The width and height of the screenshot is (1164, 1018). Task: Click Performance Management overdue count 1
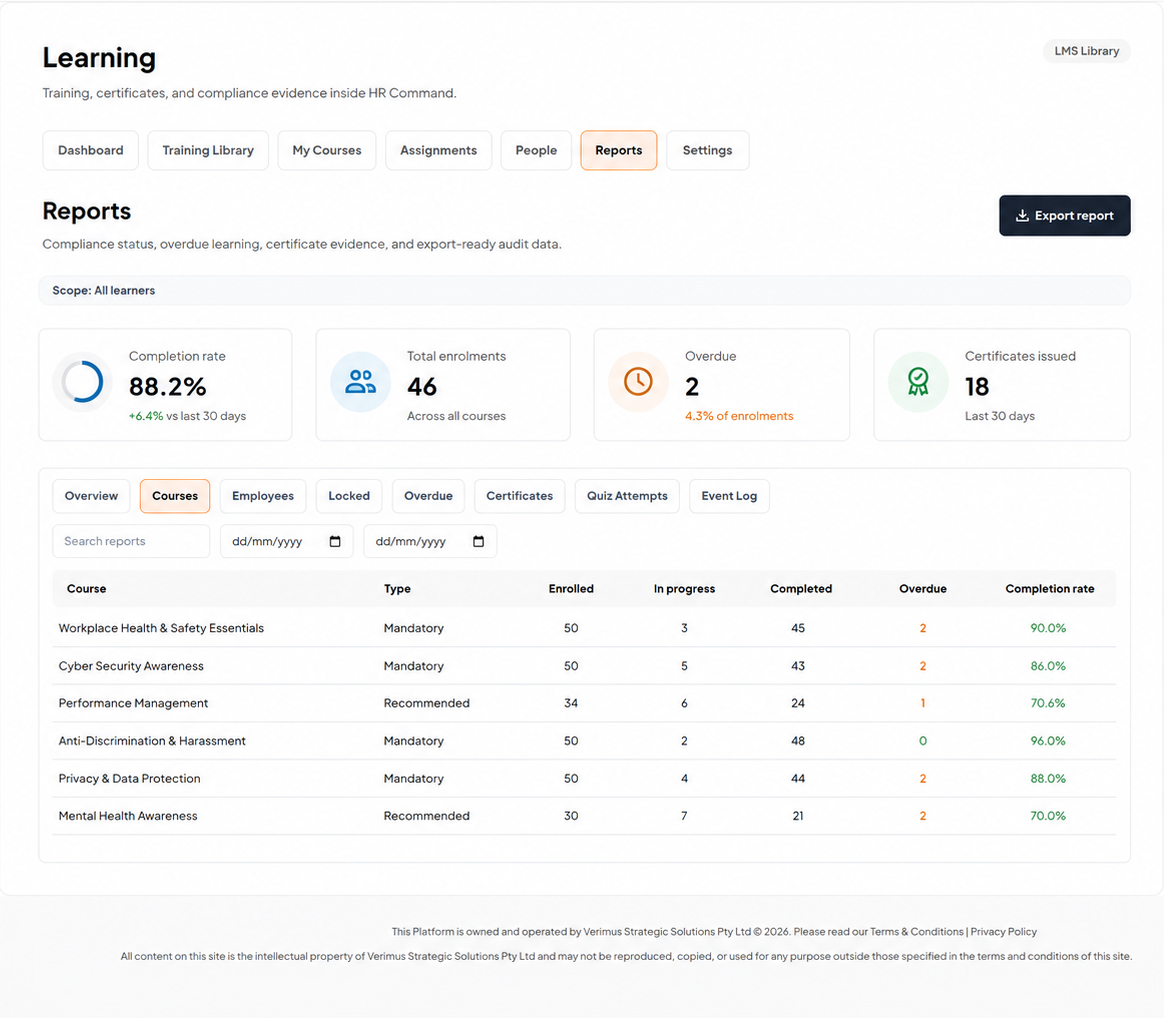(923, 703)
